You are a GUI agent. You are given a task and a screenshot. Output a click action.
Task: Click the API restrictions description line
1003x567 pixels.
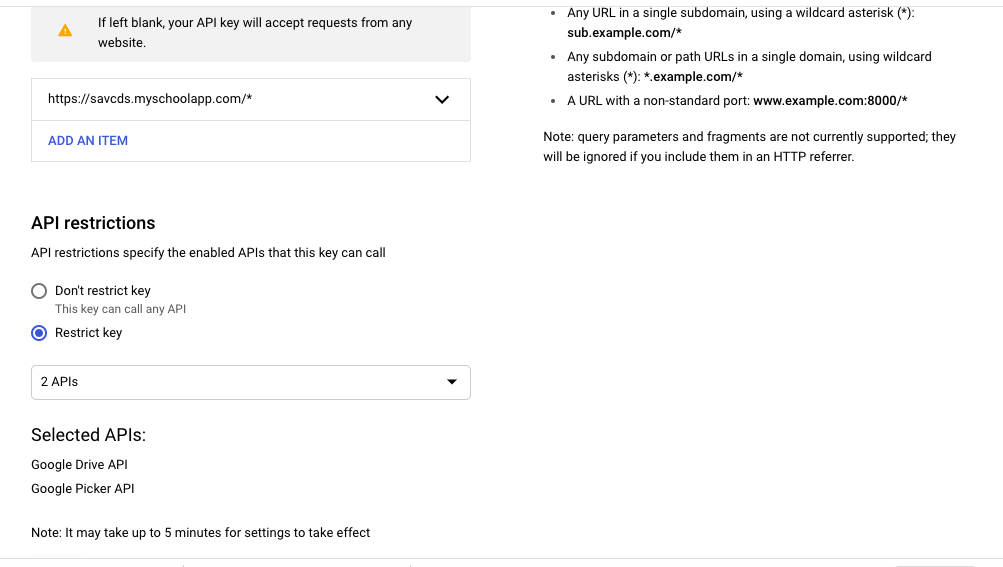(x=208, y=253)
